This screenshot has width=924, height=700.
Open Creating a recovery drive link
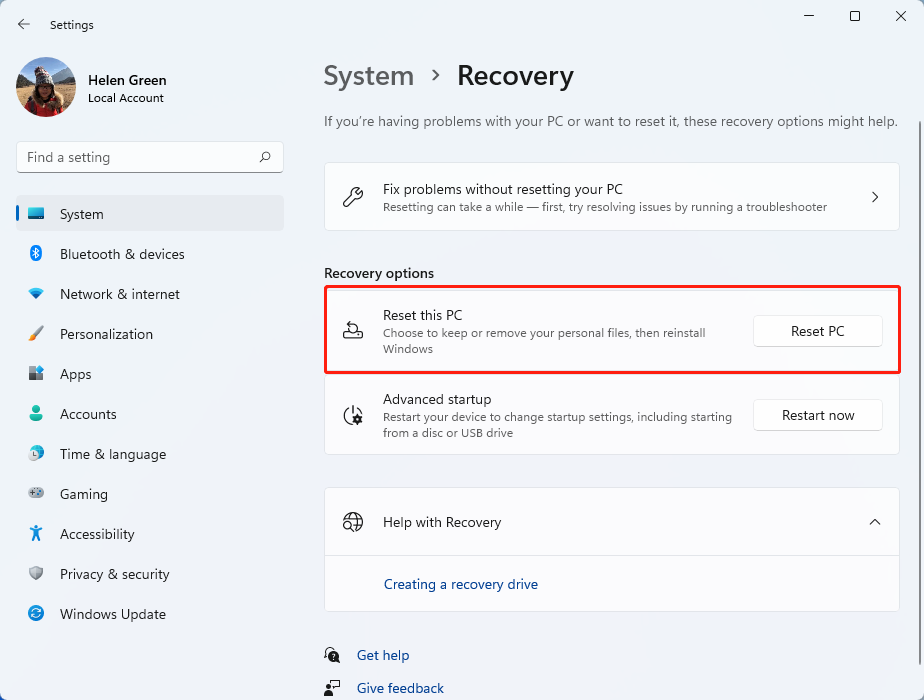[461, 585]
